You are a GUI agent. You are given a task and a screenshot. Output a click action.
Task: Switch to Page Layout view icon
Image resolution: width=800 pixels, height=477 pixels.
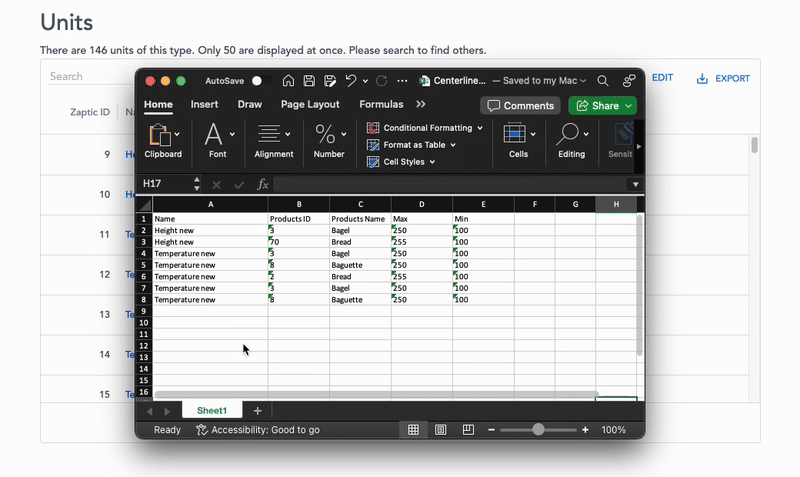coord(440,430)
